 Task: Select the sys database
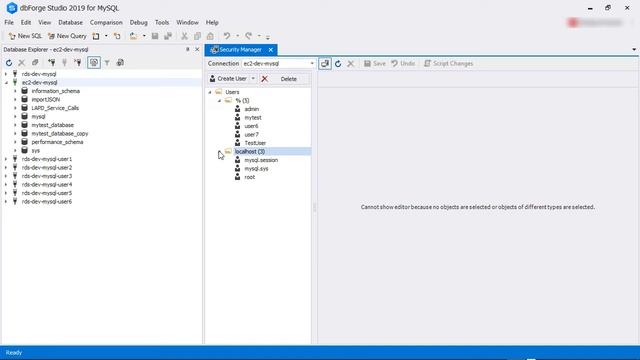(x=36, y=151)
